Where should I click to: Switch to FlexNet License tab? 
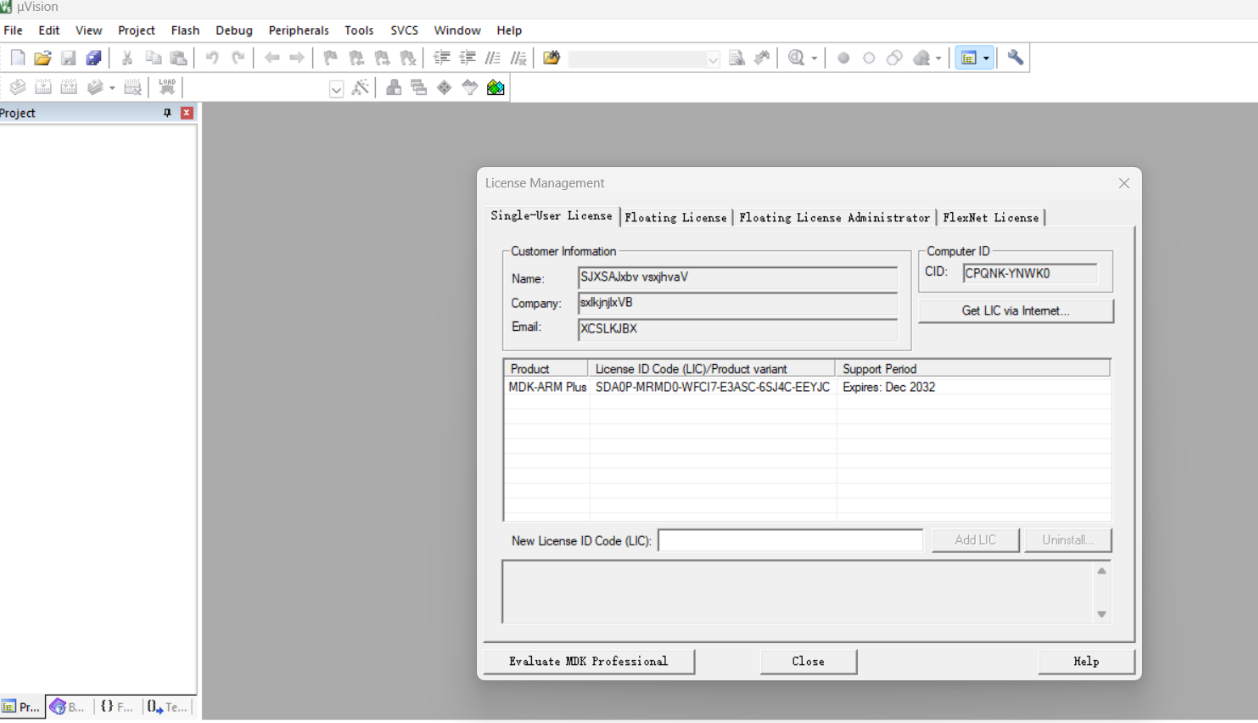tap(991, 217)
